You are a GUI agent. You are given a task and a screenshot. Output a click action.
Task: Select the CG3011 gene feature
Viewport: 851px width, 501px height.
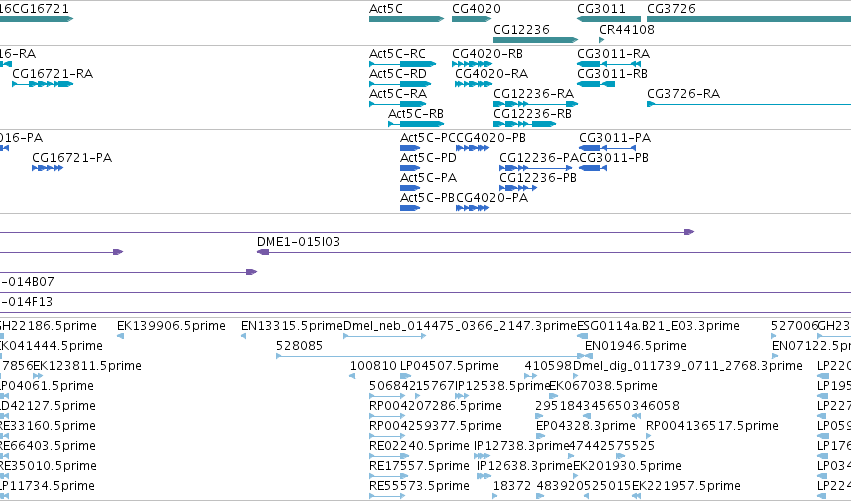coord(608,19)
